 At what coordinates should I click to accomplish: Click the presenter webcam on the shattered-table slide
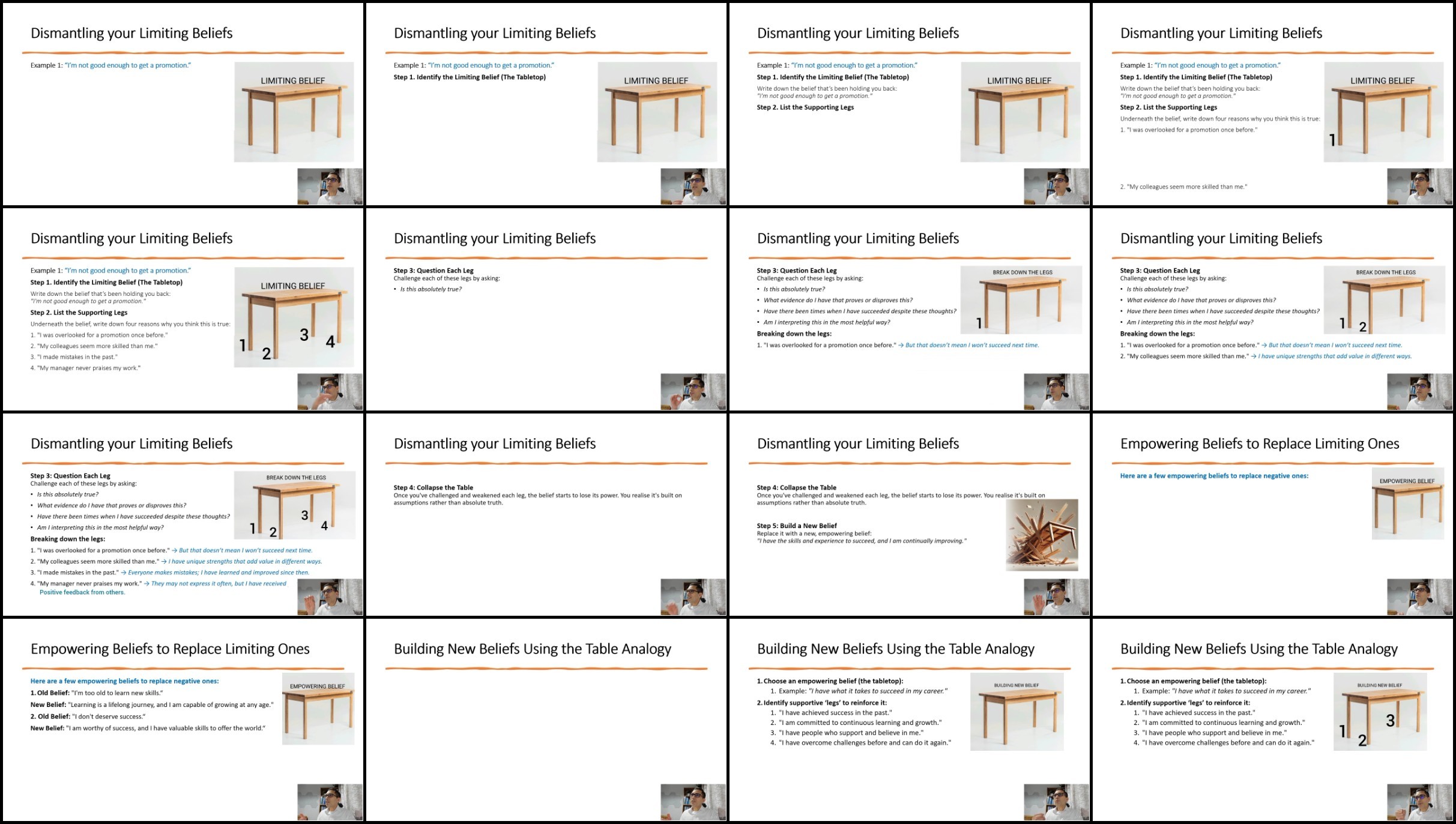pyautogui.click(x=1056, y=597)
